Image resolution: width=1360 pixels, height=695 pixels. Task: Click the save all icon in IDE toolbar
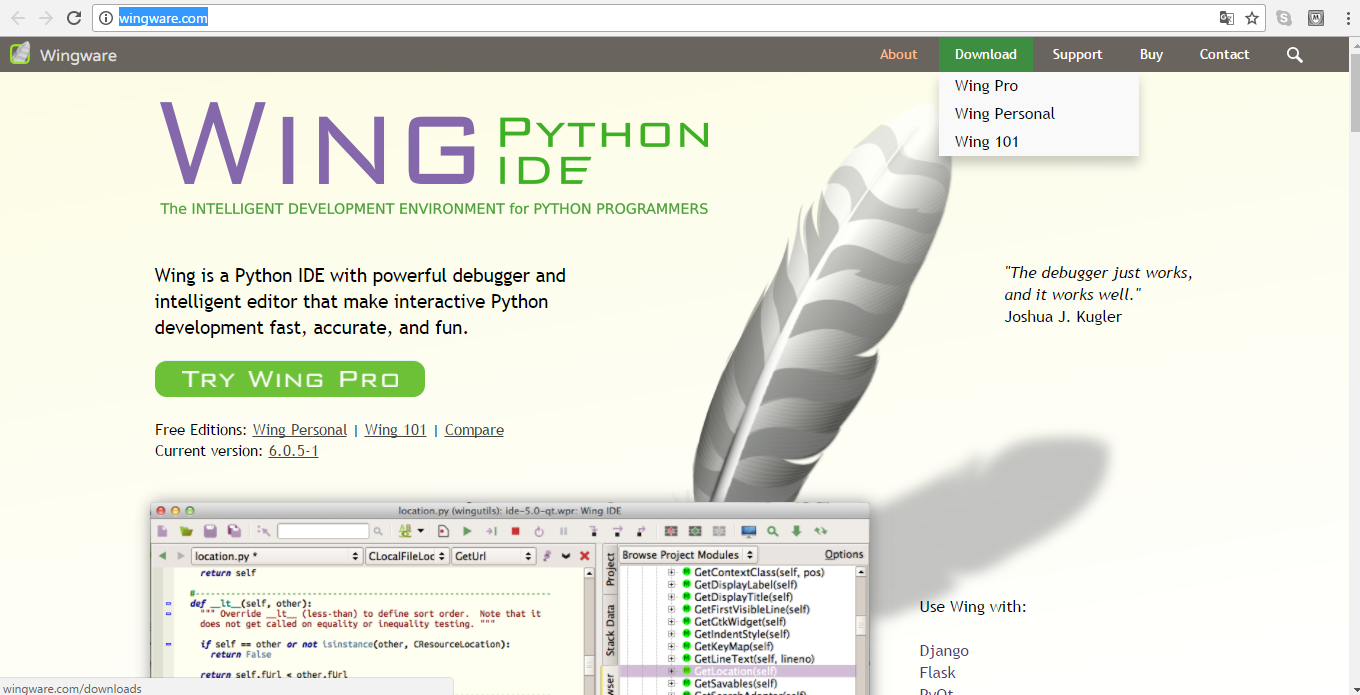234,531
